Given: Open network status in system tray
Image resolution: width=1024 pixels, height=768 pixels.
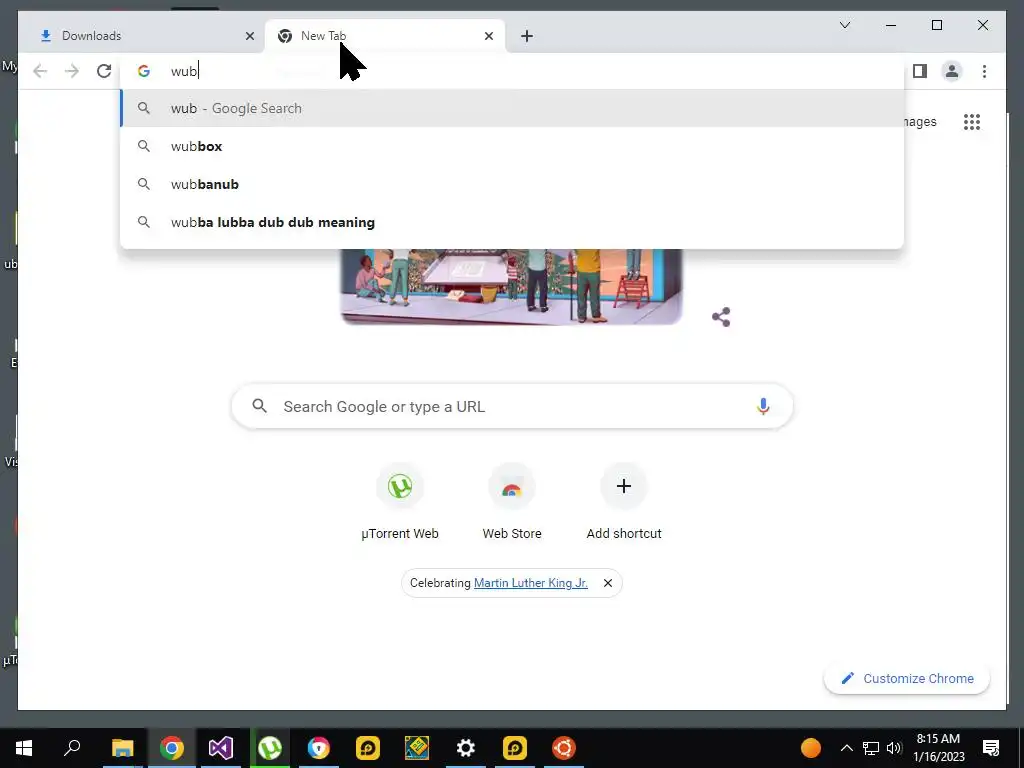Looking at the screenshot, I should [x=871, y=748].
